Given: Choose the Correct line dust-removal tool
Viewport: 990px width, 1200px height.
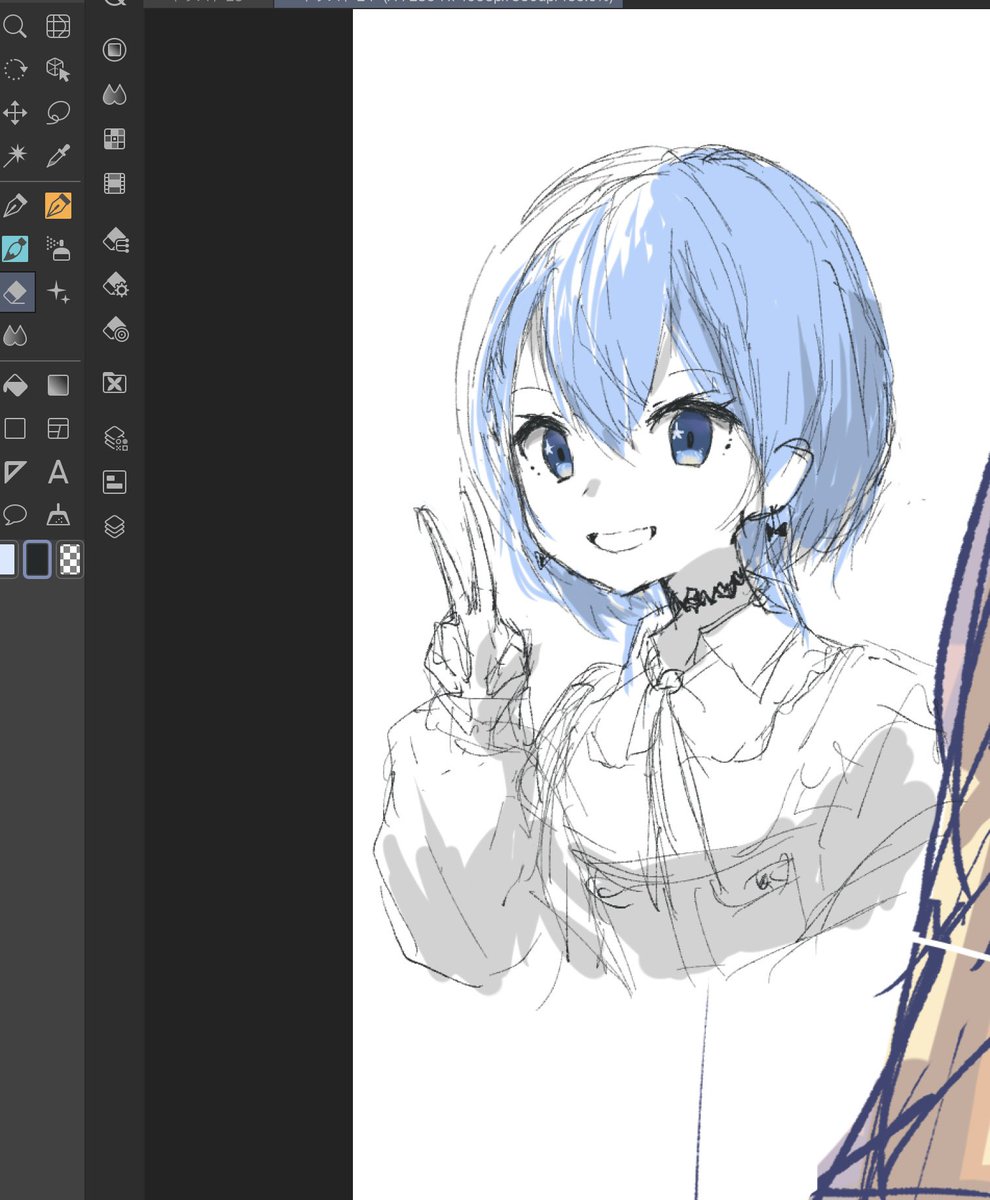Looking at the screenshot, I should 58,514.
